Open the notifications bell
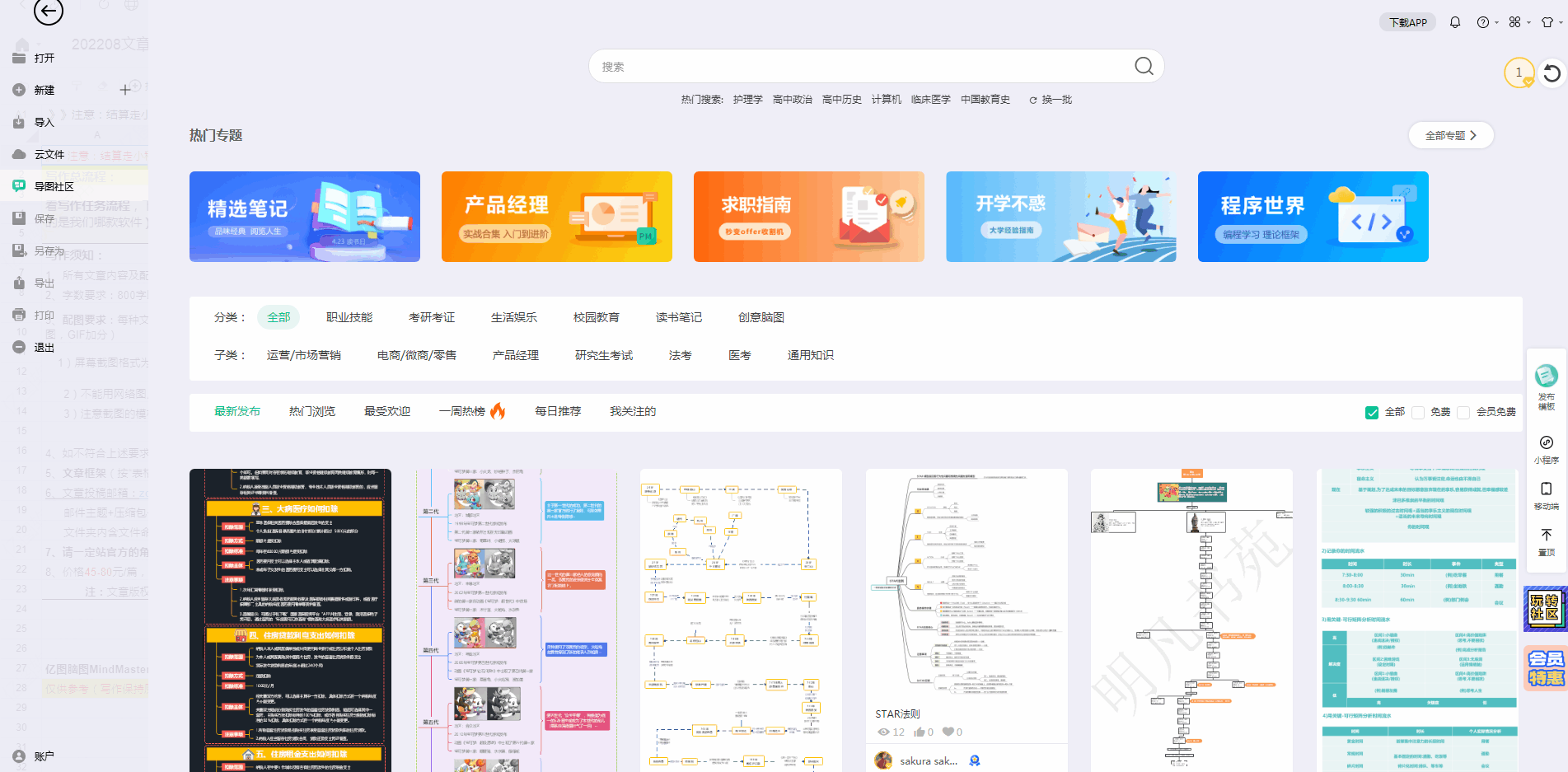Viewport: 1568px width, 772px height. [x=1455, y=22]
